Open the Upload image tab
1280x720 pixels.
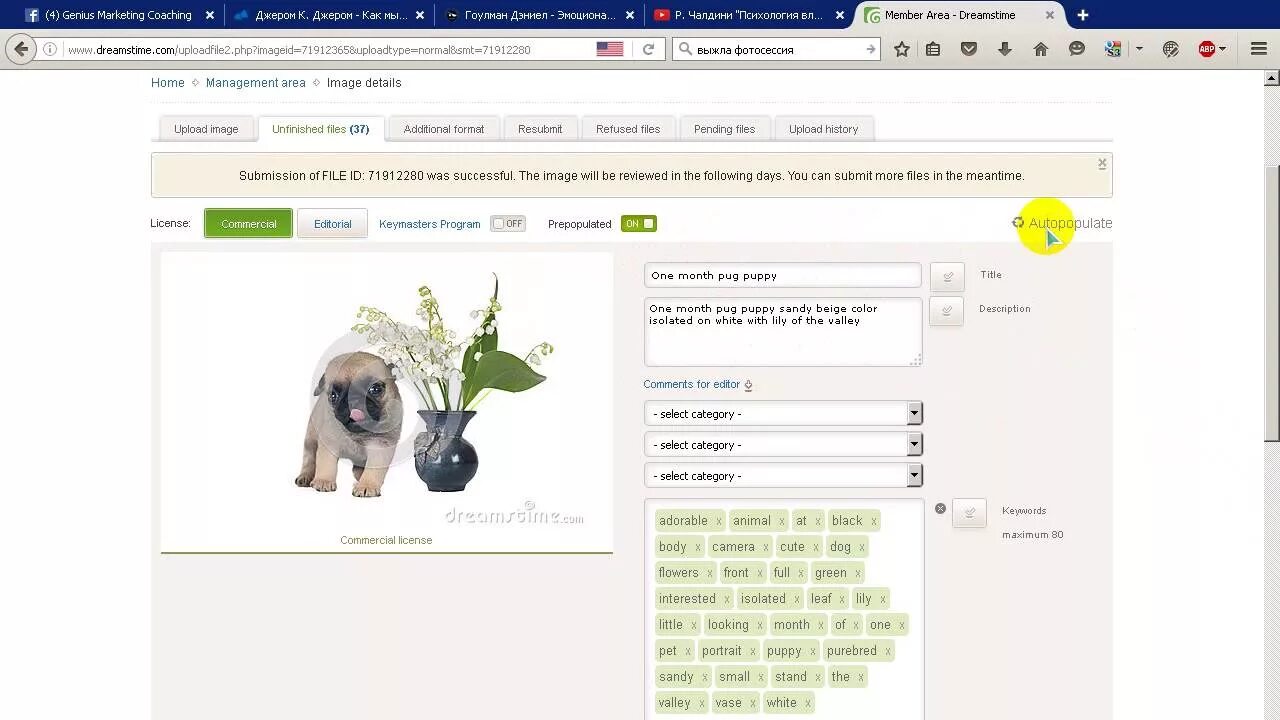tap(206, 129)
